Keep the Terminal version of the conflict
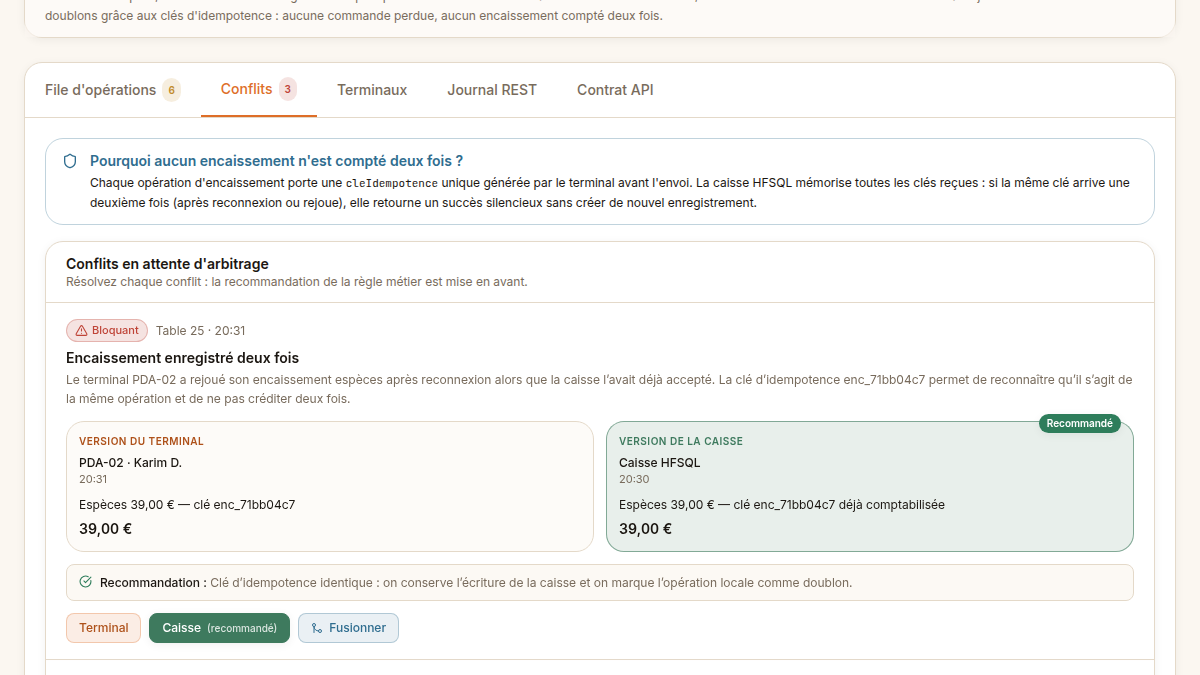The width and height of the screenshot is (1200, 675). (x=103, y=628)
